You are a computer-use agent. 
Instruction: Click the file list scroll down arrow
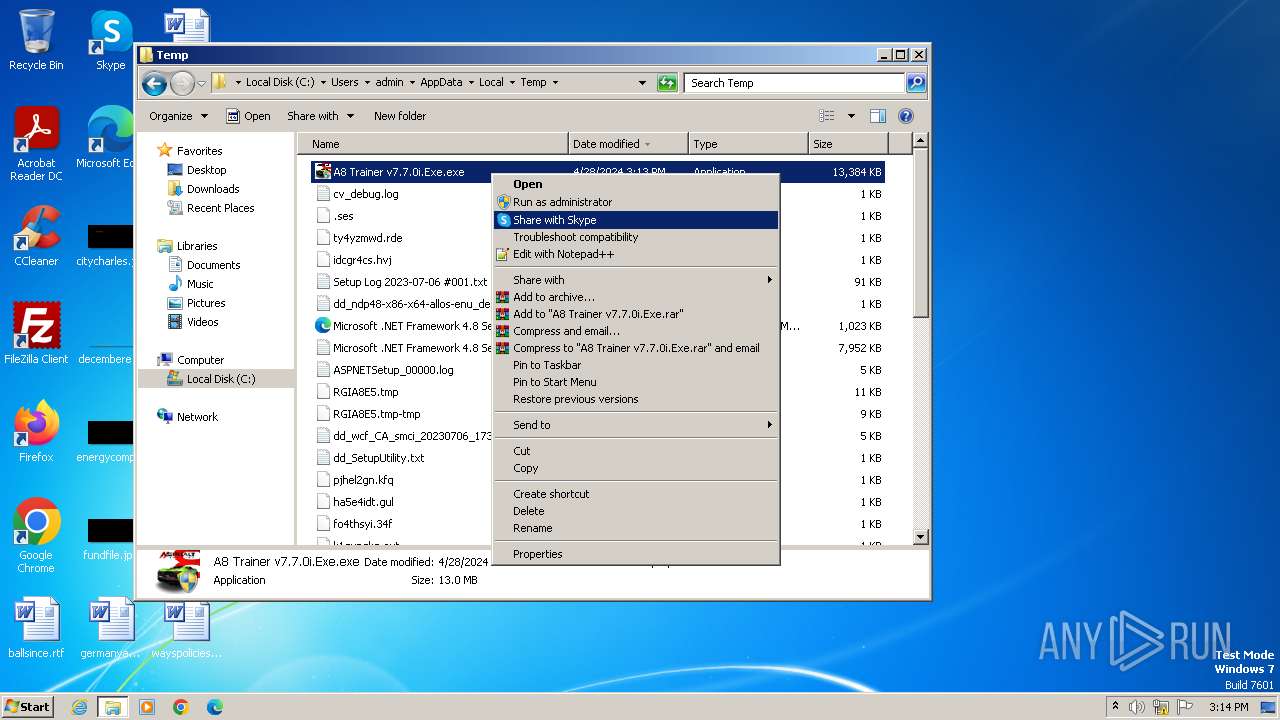(921, 537)
